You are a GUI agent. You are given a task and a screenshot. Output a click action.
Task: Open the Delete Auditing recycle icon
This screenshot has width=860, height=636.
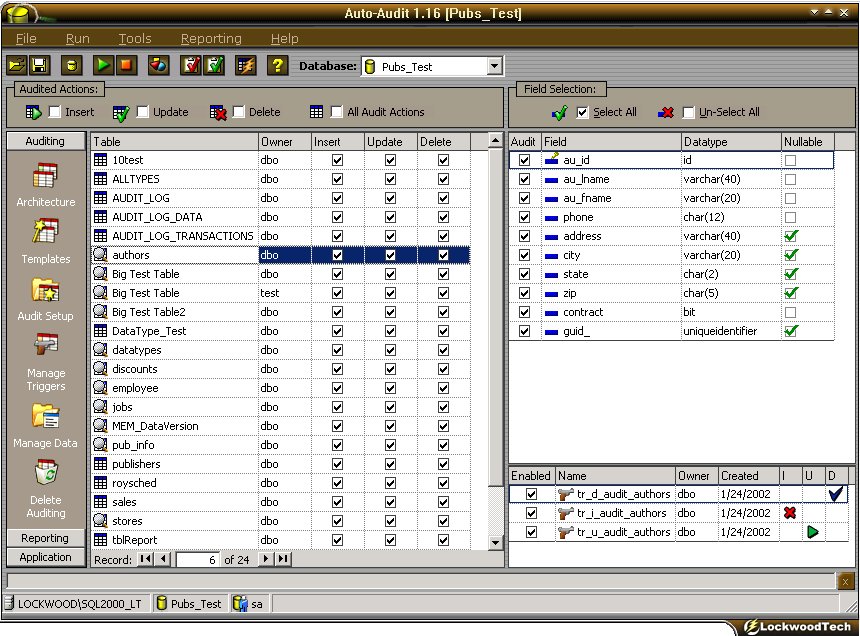(x=46, y=473)
